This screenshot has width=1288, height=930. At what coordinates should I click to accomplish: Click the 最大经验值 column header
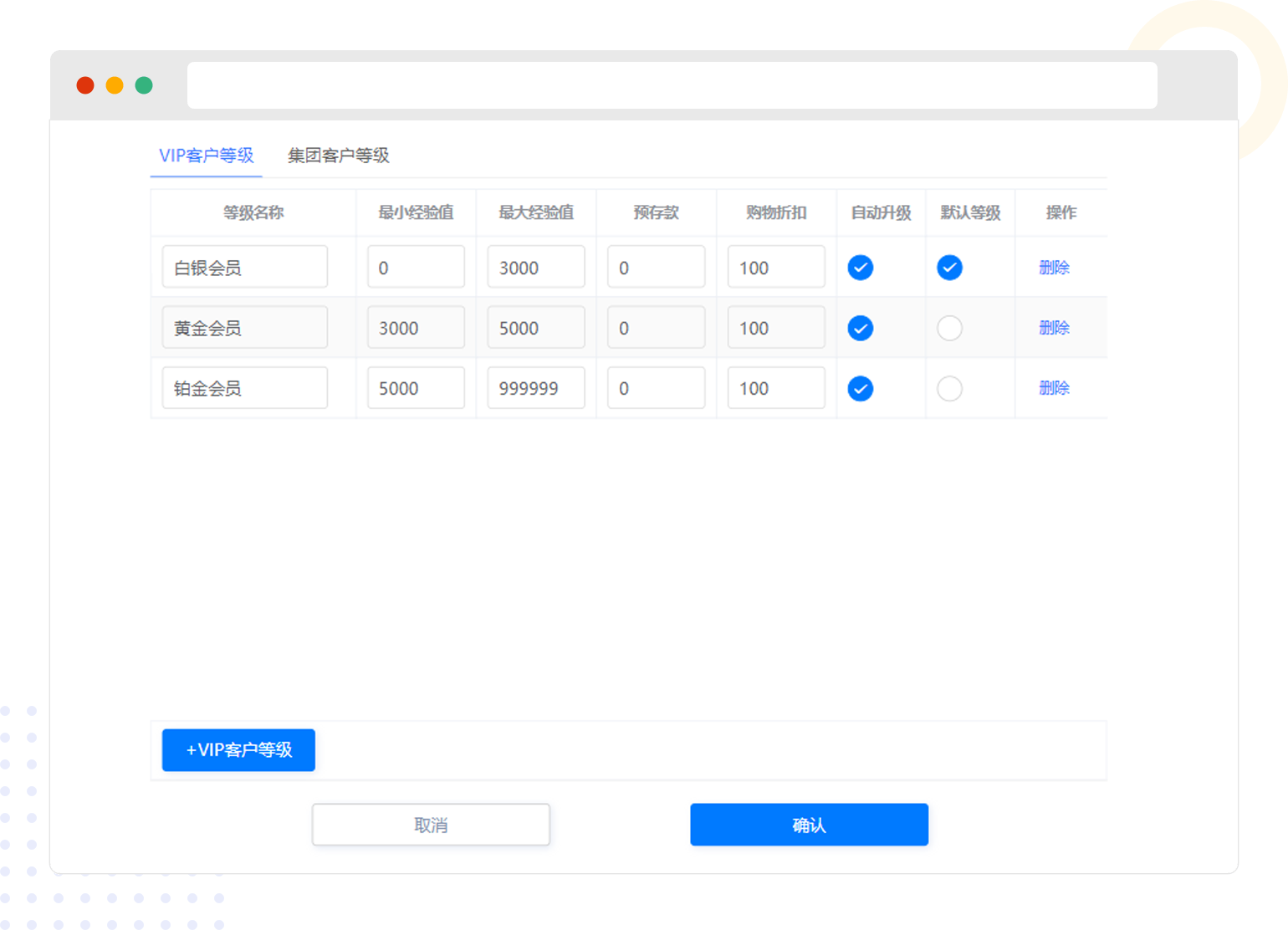[x=536, y=212]
